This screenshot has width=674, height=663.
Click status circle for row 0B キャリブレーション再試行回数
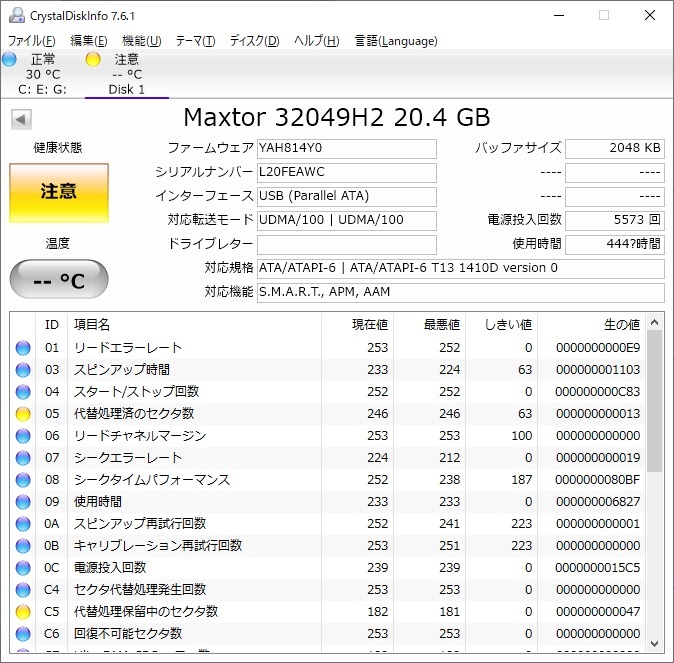pos(23,546)
